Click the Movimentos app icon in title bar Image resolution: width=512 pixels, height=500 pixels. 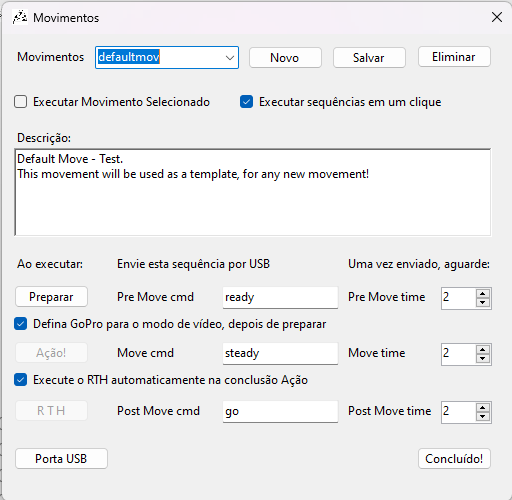point(20,17)
